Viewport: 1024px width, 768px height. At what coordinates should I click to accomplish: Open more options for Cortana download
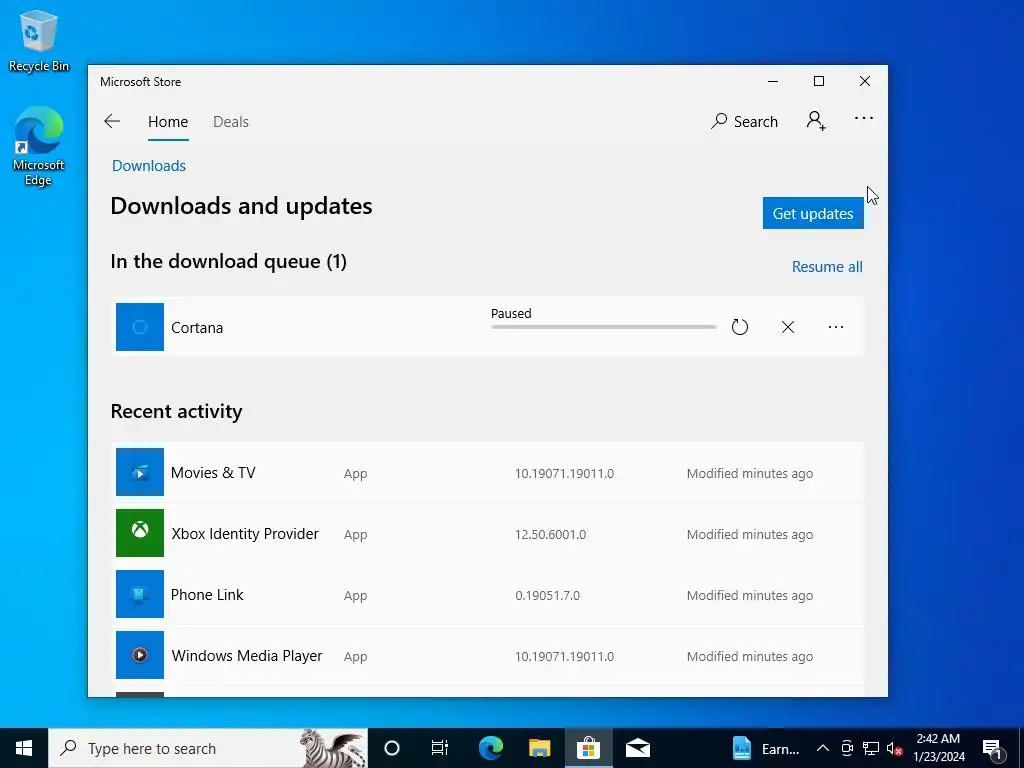836,327
